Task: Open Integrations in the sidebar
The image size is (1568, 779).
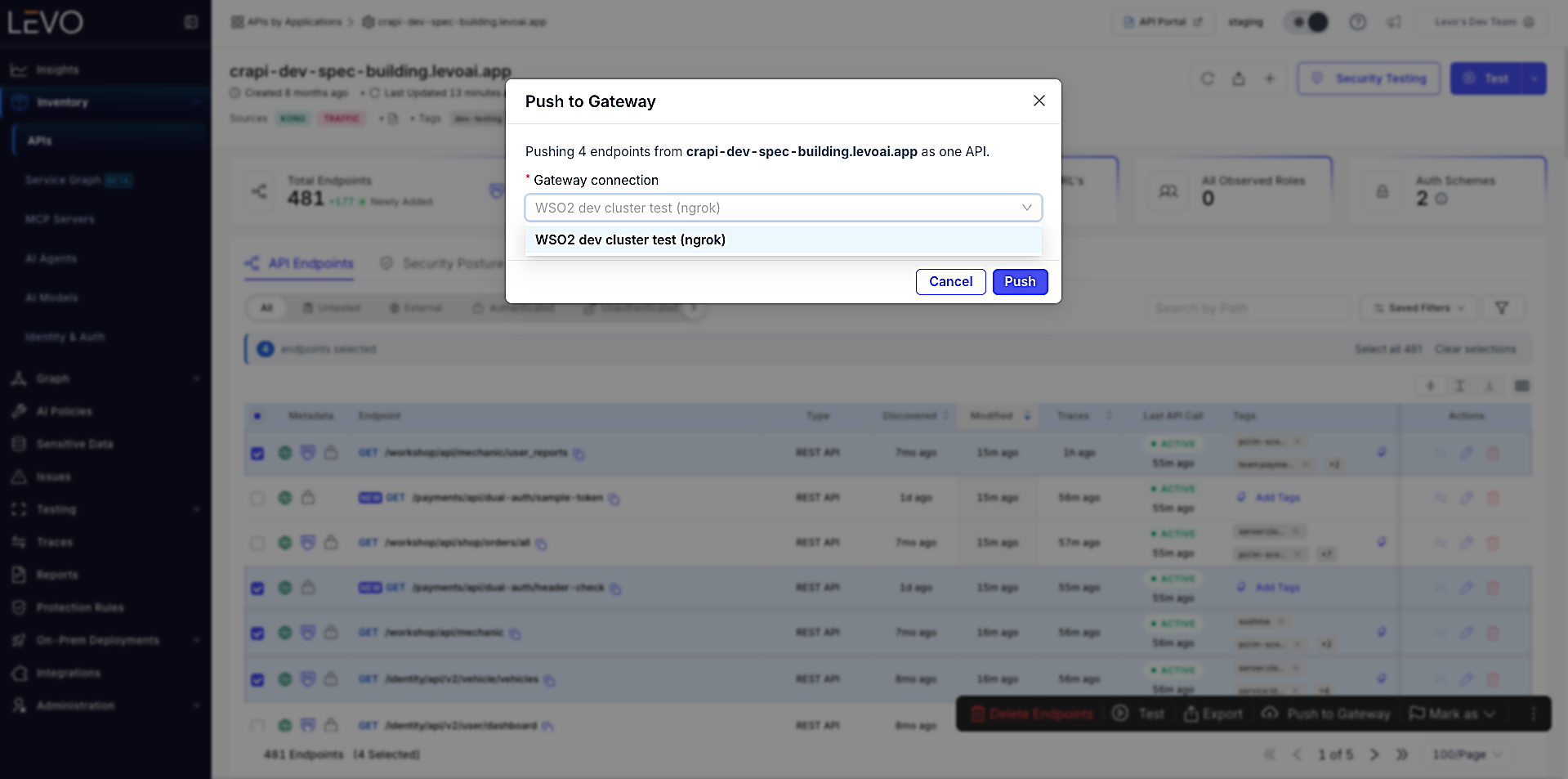Action: pos(68,673)
